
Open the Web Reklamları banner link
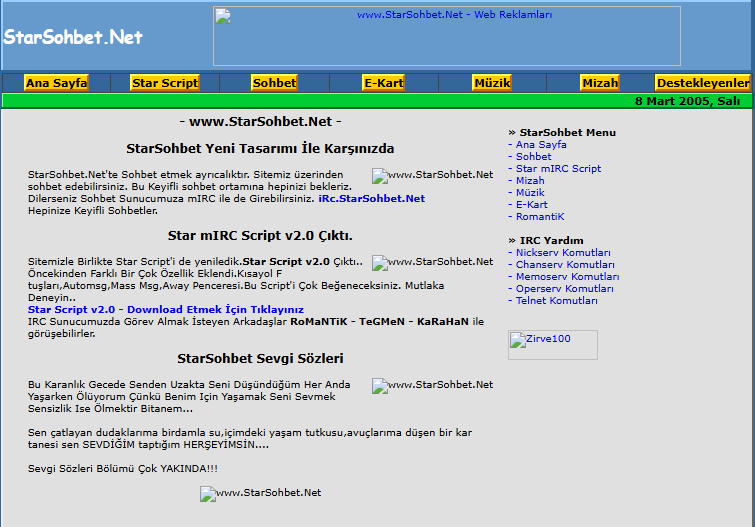coord(454,15)
